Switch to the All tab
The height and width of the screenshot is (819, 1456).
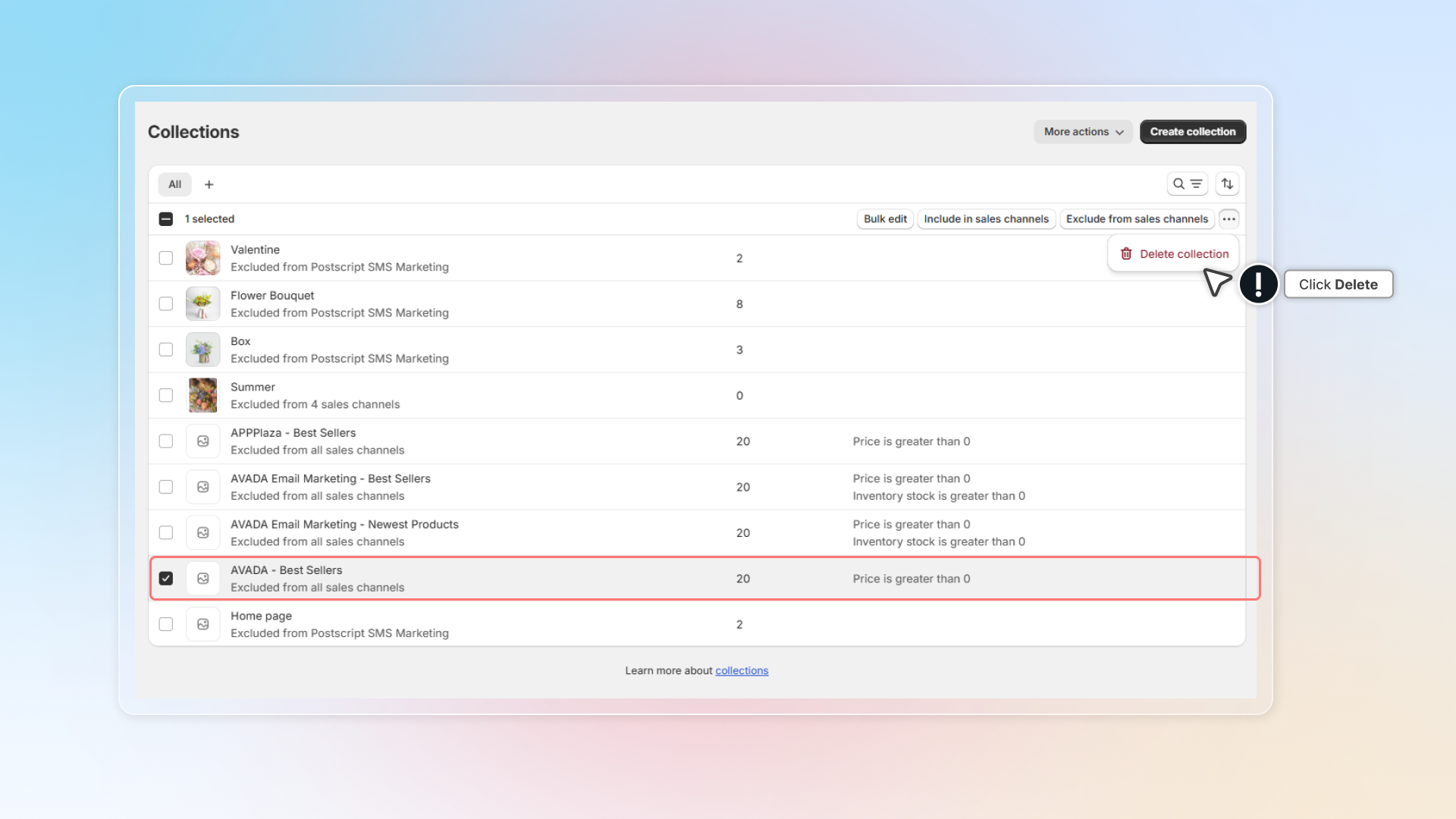point(174,184)
